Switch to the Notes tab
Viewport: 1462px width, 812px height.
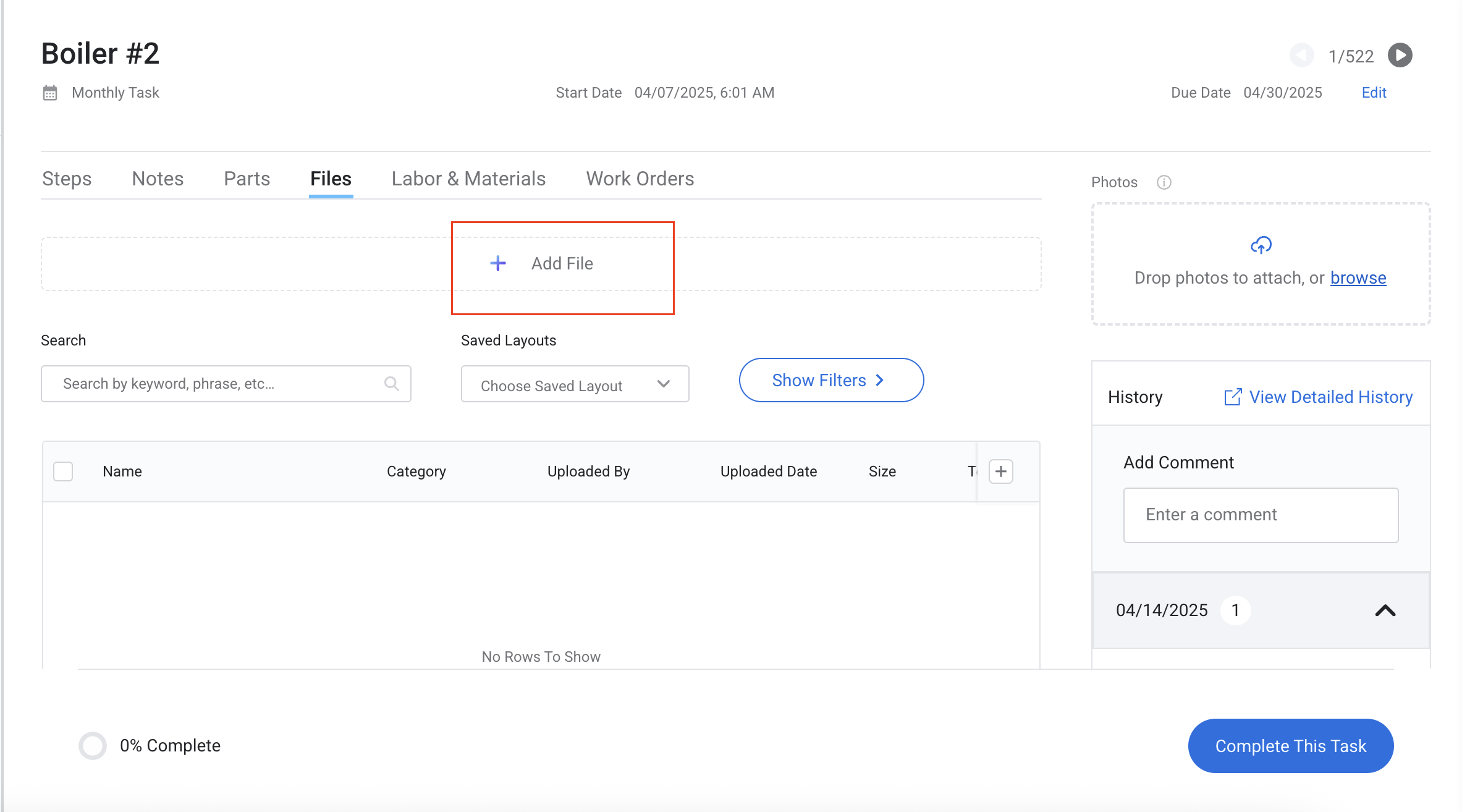pos(158,179)
